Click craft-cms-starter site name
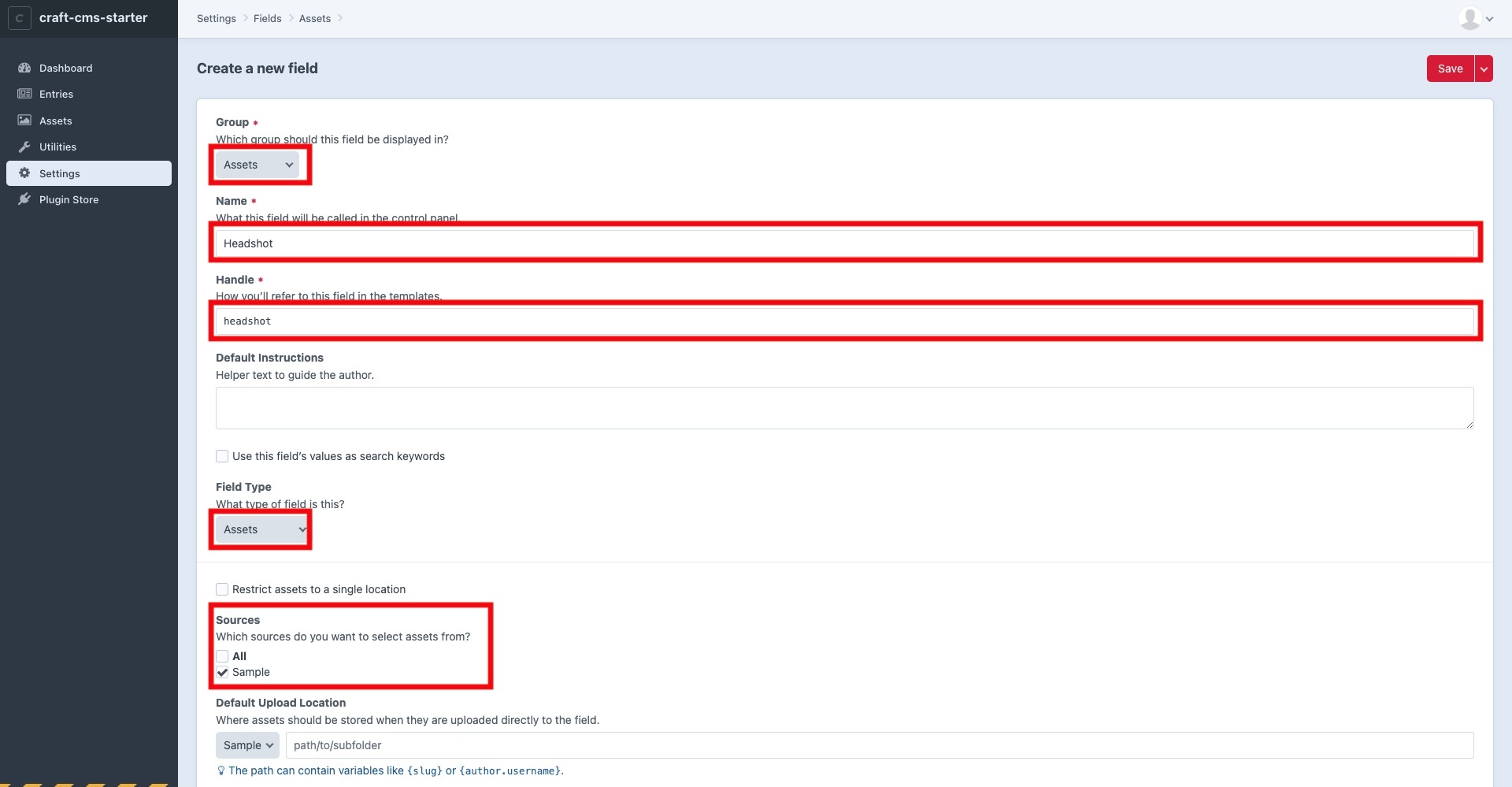 (x=93, y=17)
